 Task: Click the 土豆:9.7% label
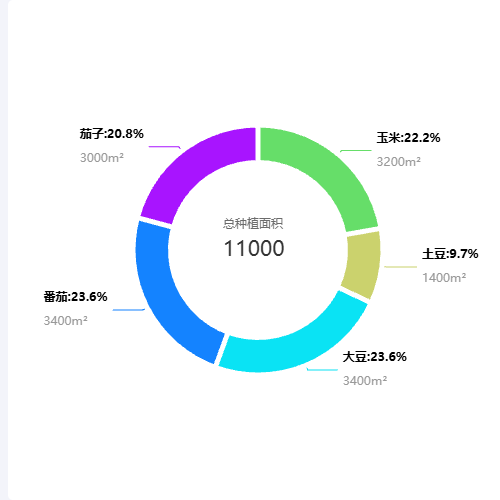pyautogui.click(x=450, y=254)
